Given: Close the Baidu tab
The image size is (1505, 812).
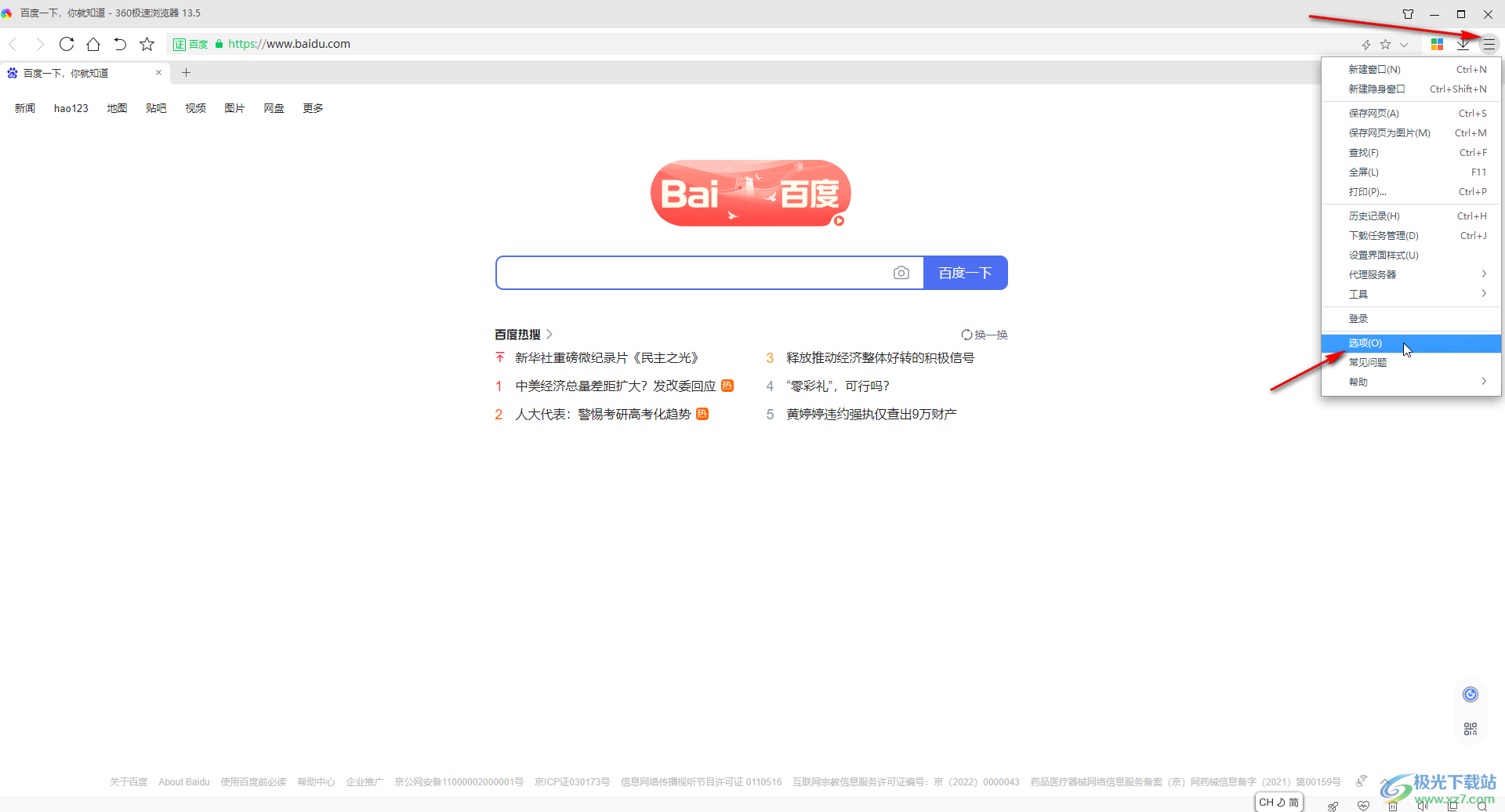Looking at the screenshot, I should [x=158, y=72].
